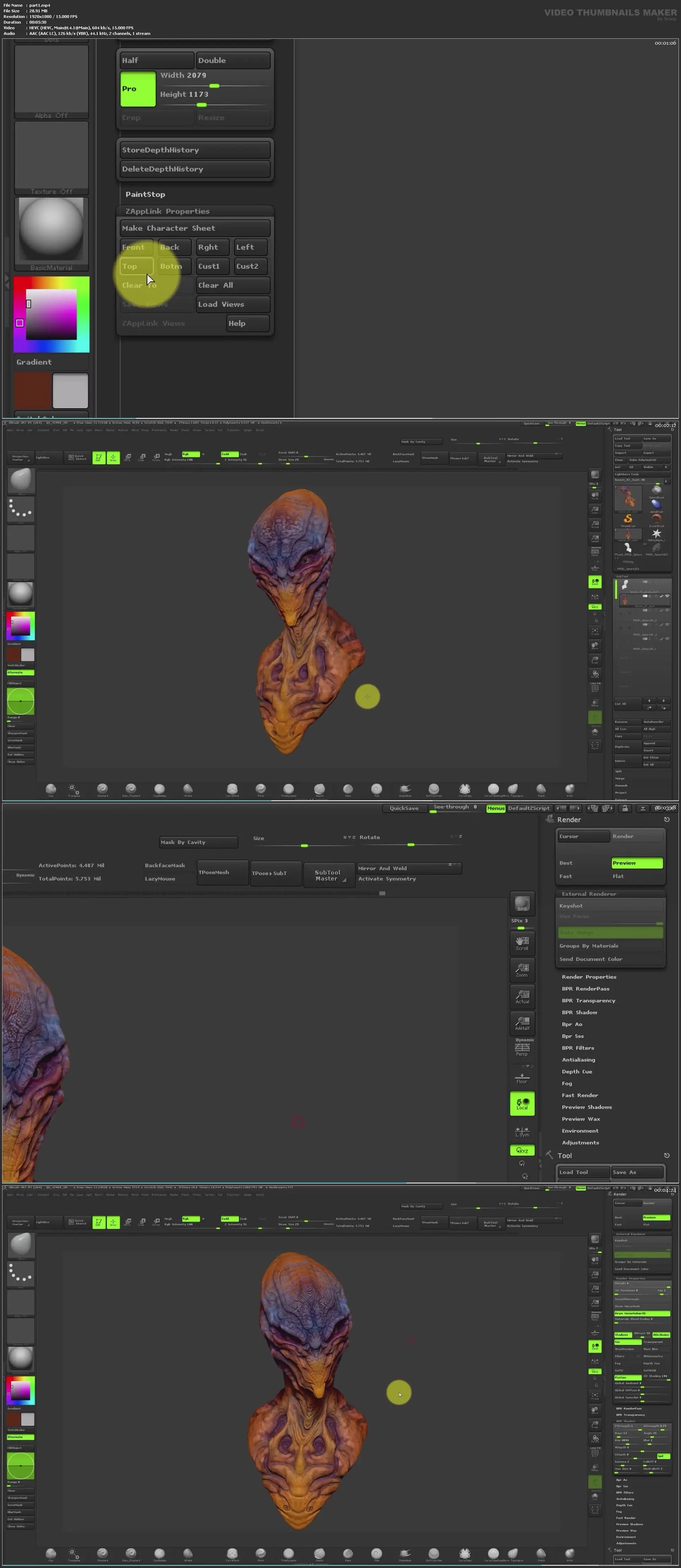Toggle the large green Local button
The image size is (681, 1568).
(522, 1104)
